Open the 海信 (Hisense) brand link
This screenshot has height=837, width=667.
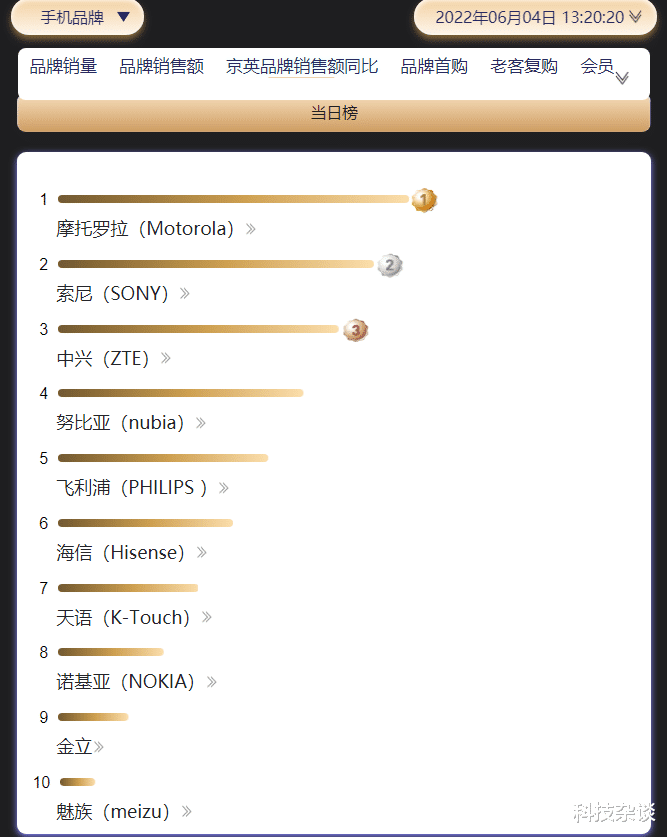click(x=121, y=553)
